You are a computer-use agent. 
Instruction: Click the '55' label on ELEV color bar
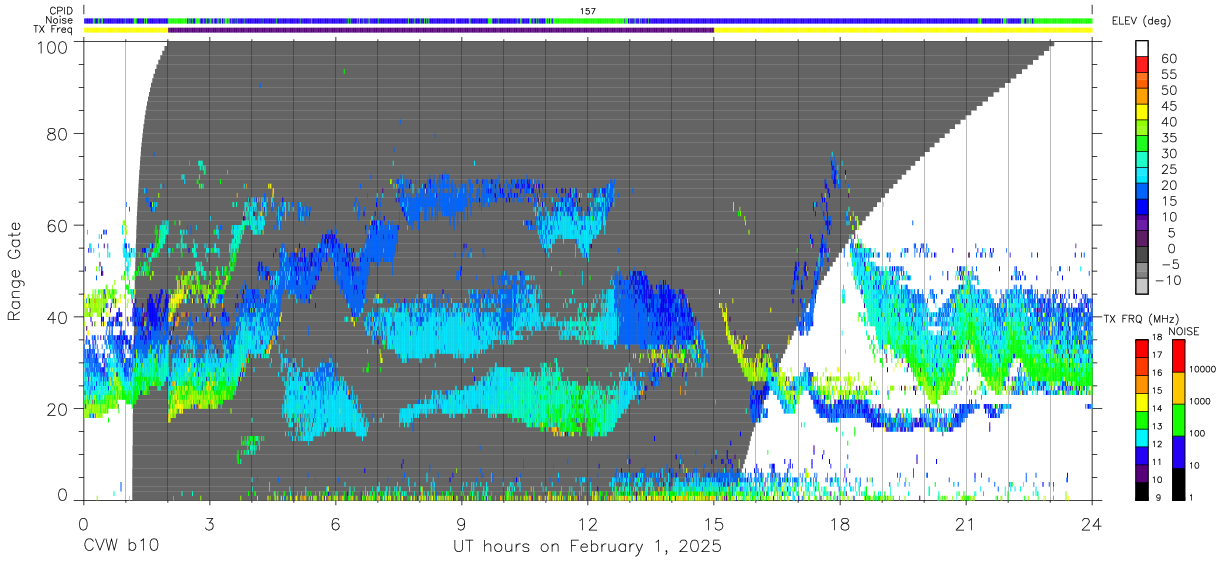click(1170, 75)
